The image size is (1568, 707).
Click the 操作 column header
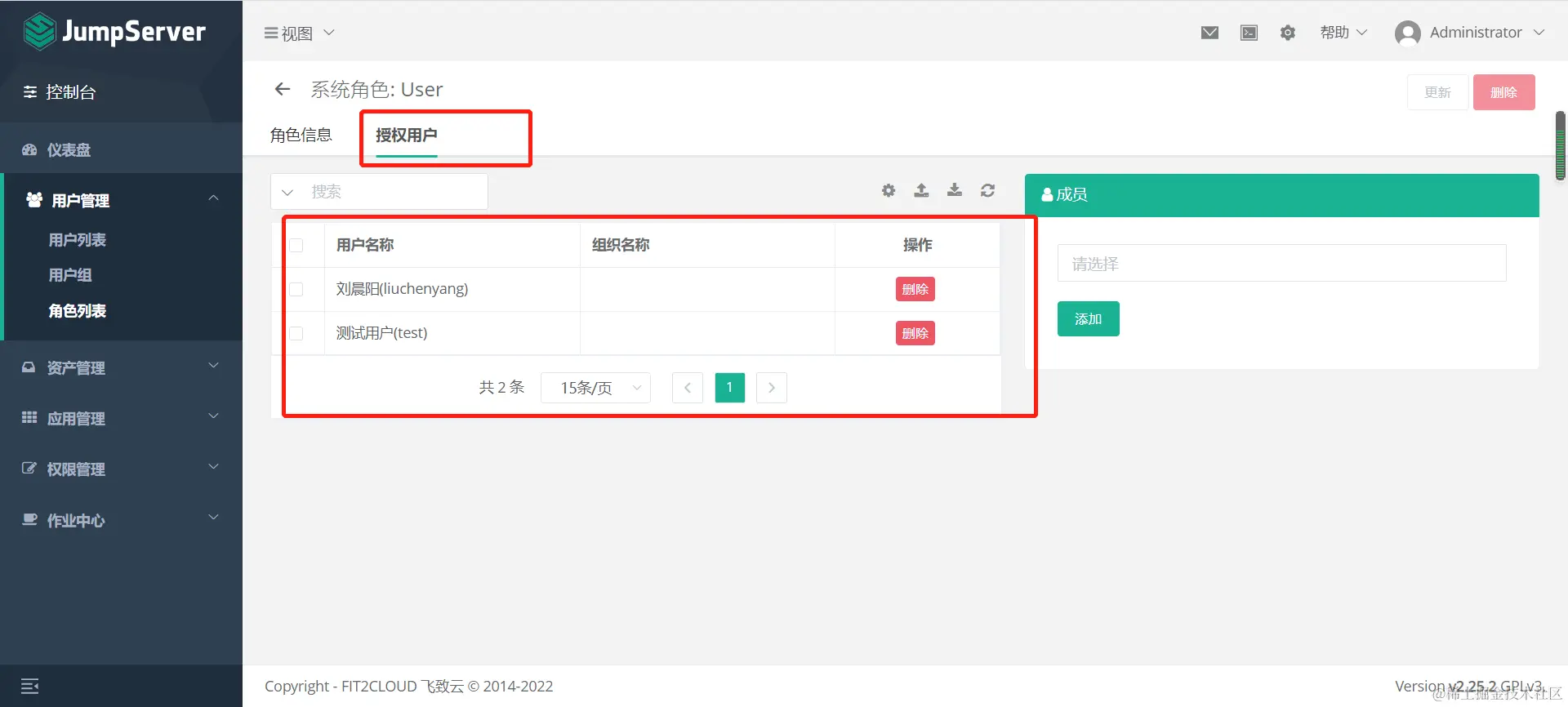click(917, 245)
